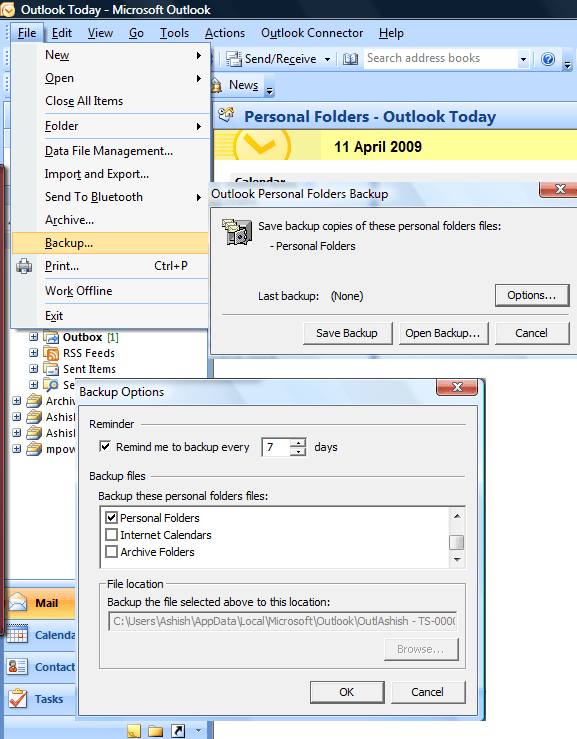Click the mpow data file icon
The width and height of the screenshot is (577, 739).
34,449
